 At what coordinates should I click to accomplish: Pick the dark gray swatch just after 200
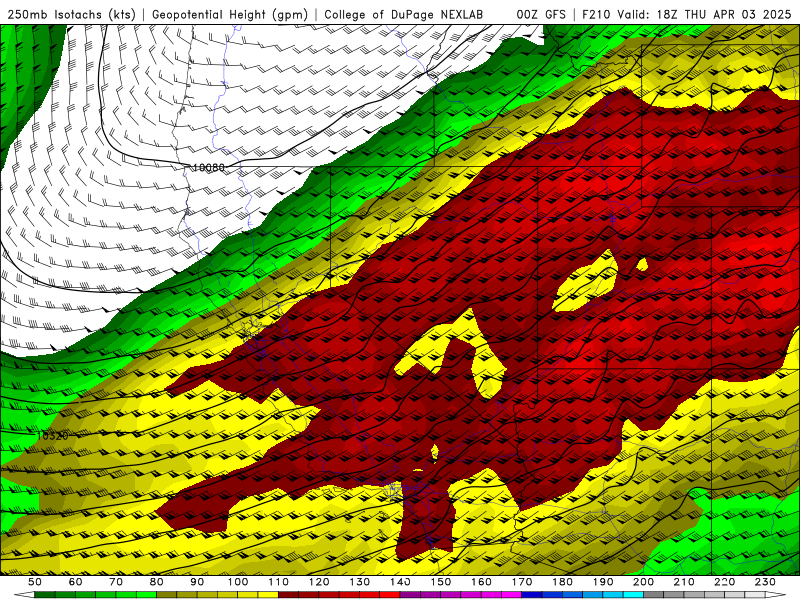point(654,595)
